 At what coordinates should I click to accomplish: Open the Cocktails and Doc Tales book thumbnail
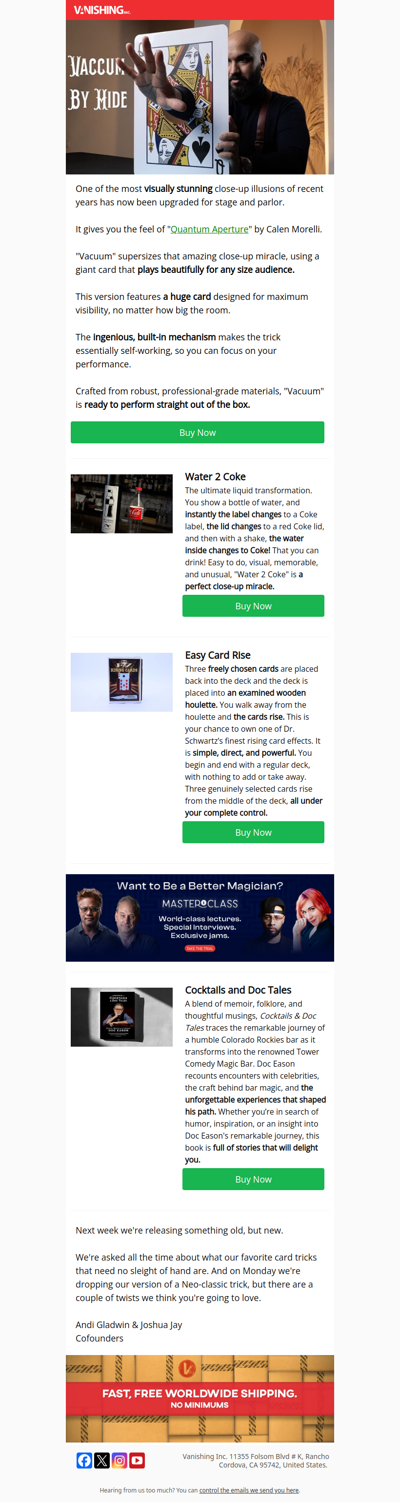click(122, 1016)
